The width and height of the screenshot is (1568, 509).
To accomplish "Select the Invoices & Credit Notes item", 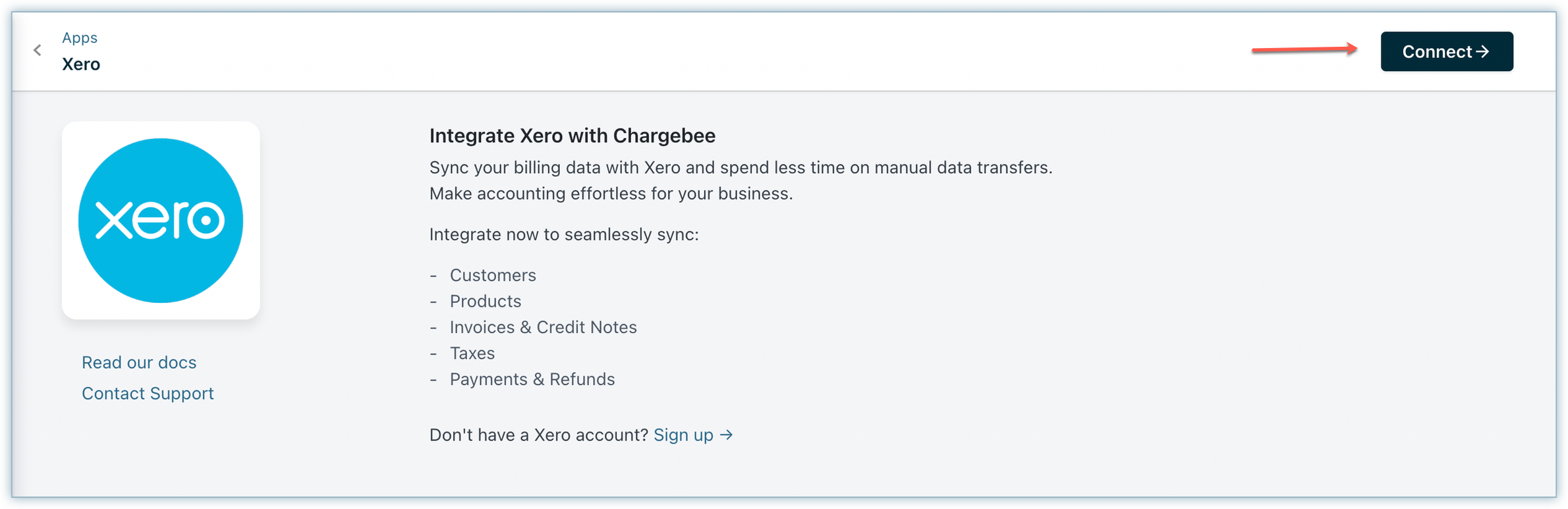I will tap(543, 327).
